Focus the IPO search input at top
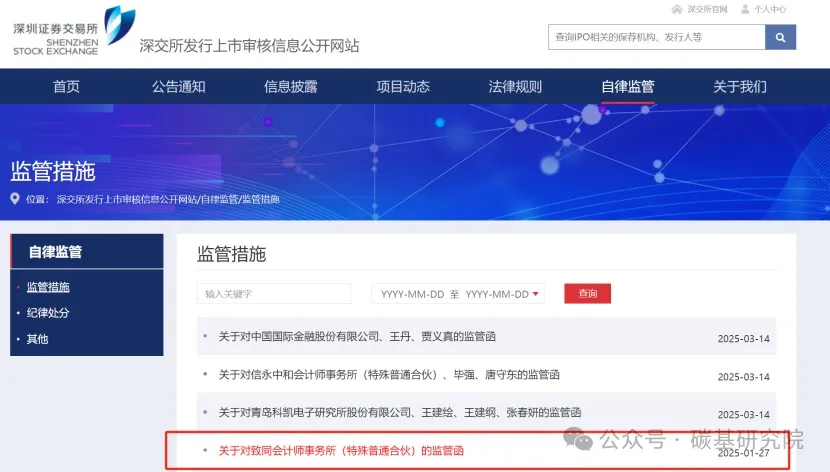 pyautogui.click(x=656, y=38)
